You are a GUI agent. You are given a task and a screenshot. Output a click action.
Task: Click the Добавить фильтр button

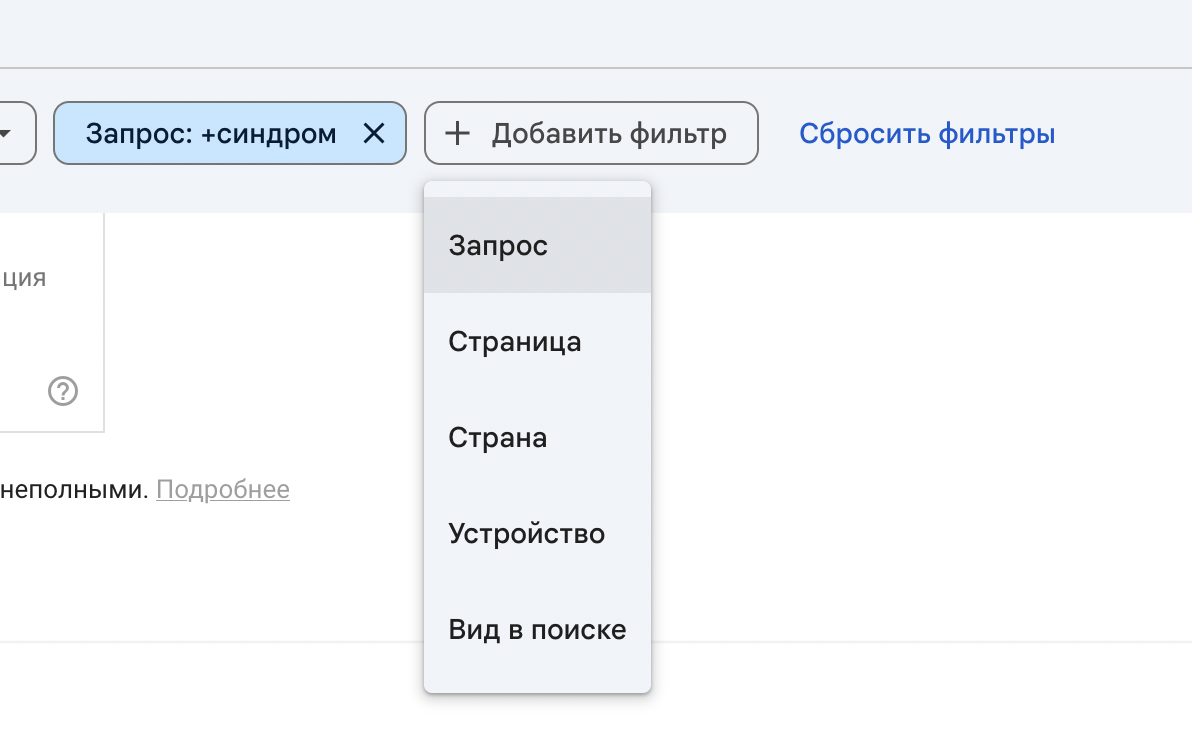coord(591,133)
